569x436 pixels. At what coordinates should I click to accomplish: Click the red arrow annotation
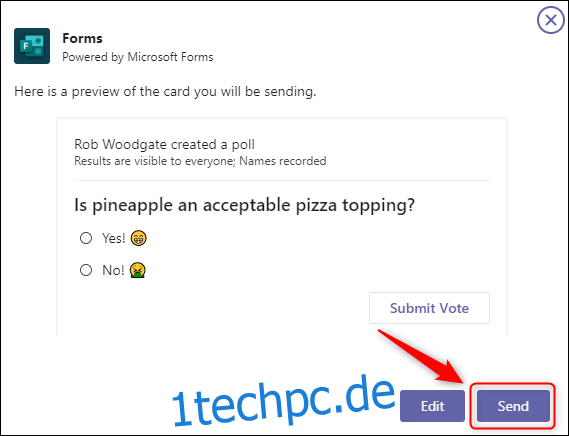coord(421,356)
